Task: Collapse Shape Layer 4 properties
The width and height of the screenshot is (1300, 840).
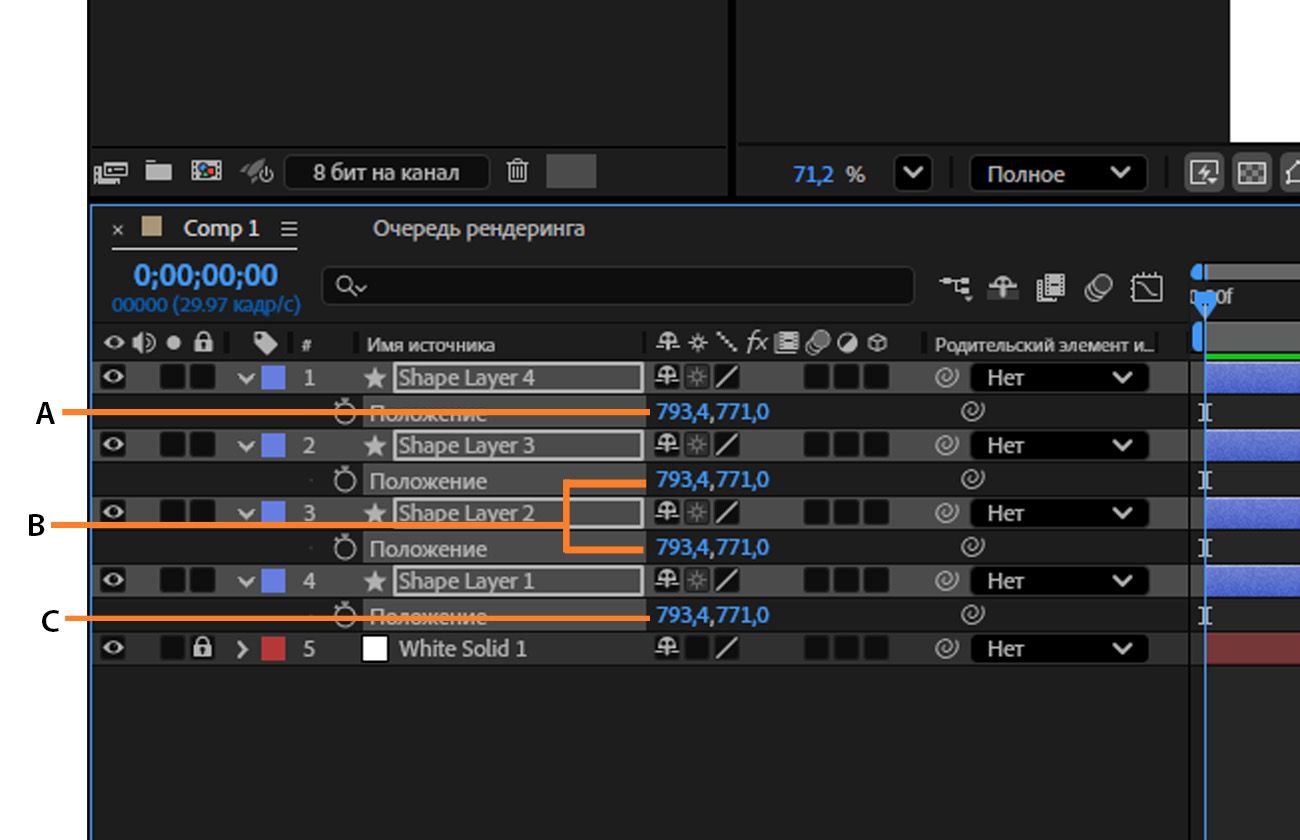Action: pos(245,378)
